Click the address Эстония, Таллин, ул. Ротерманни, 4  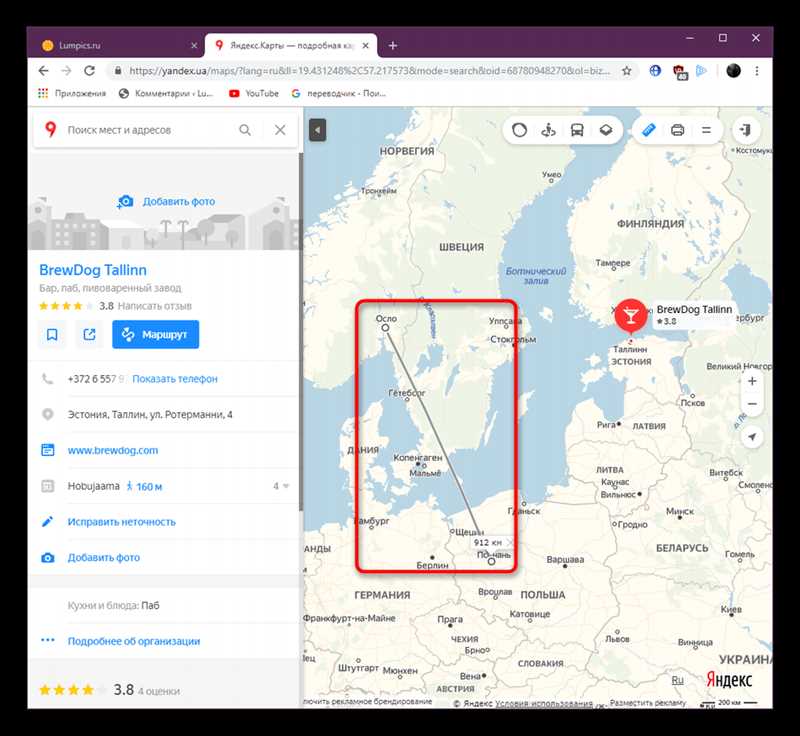(150, 415)
